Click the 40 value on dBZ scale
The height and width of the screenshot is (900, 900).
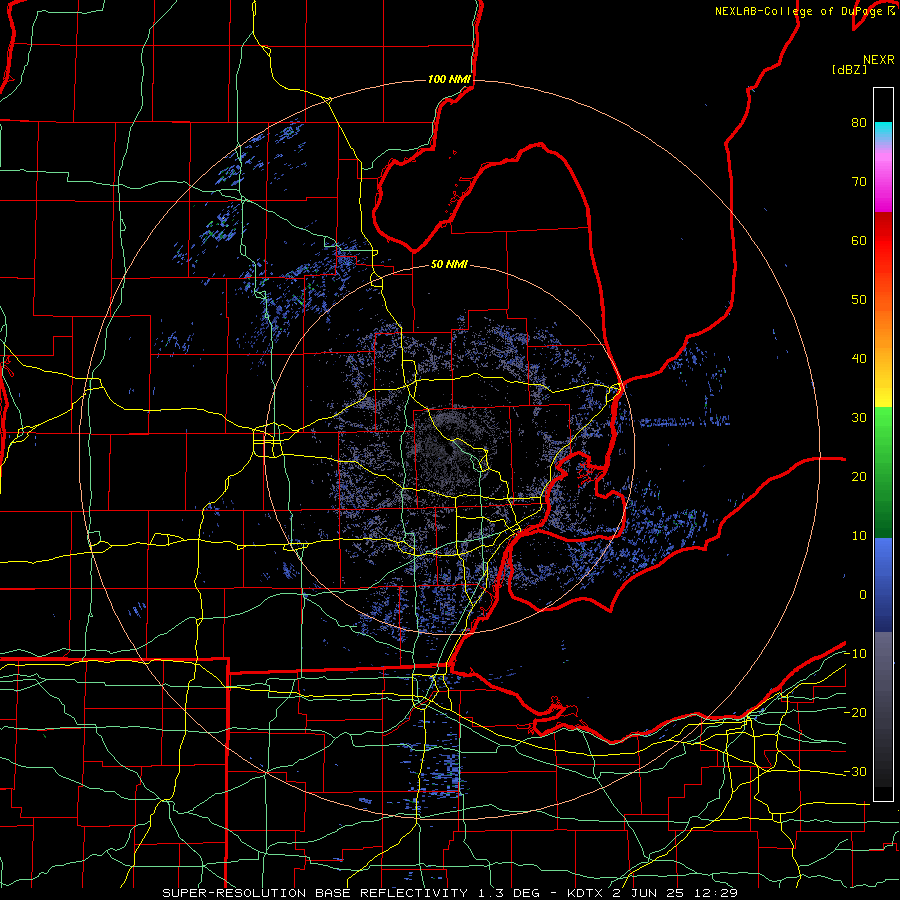tap(859, 359)
